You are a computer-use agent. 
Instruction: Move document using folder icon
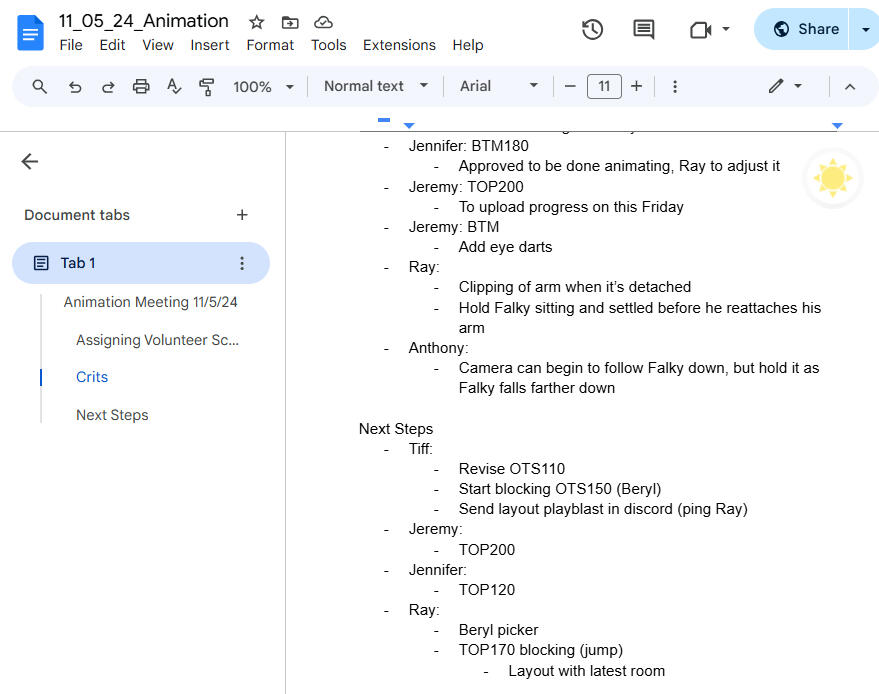click(x=290, y=22)
